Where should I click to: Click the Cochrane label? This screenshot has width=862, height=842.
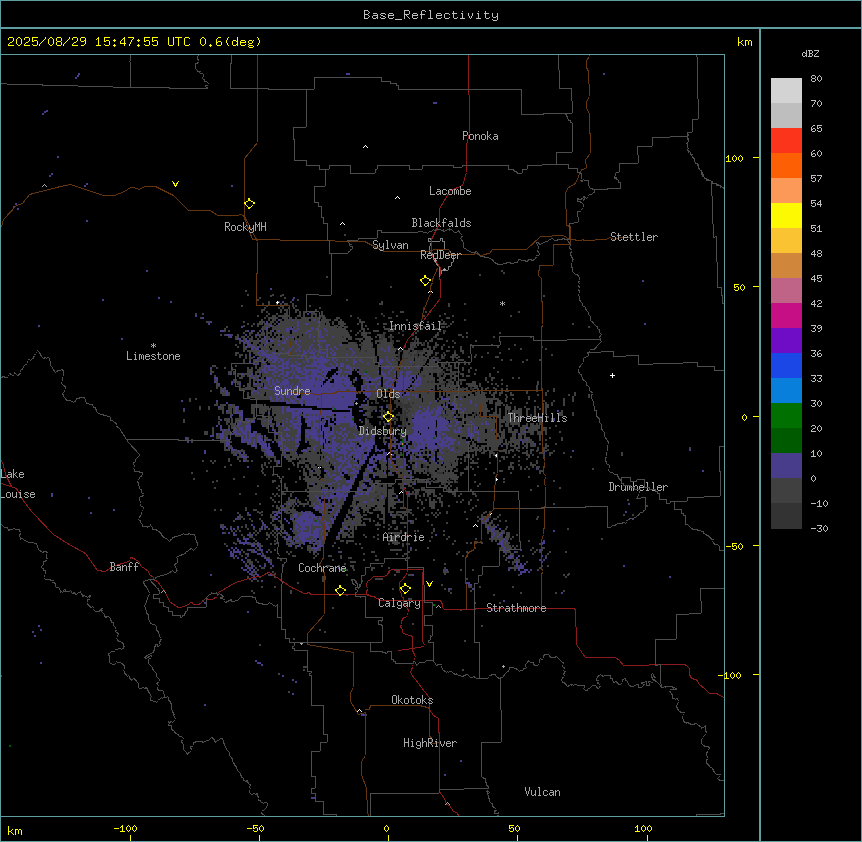tap(322, 568)
